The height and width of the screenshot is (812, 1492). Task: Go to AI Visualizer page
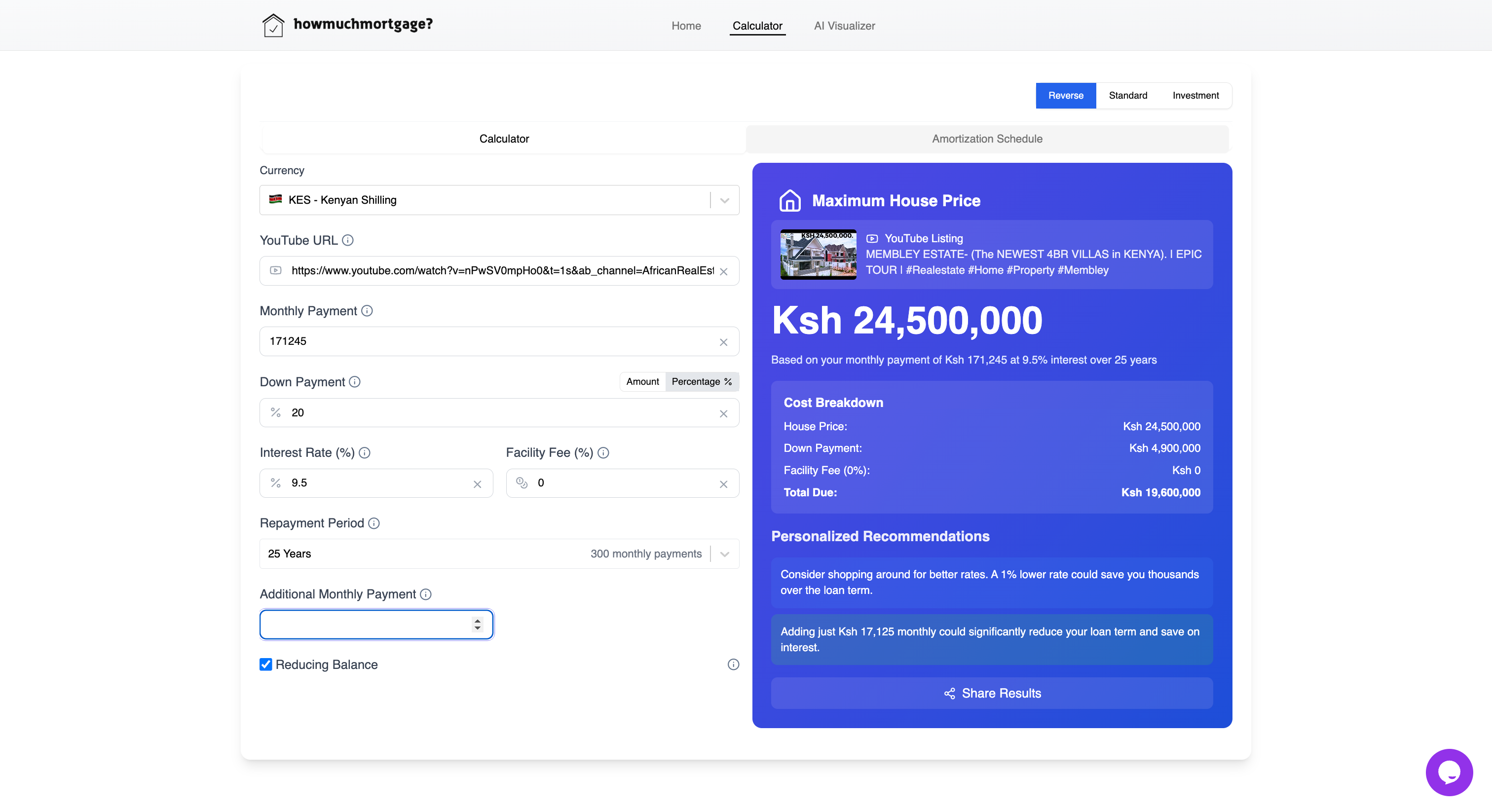point(844,26)
